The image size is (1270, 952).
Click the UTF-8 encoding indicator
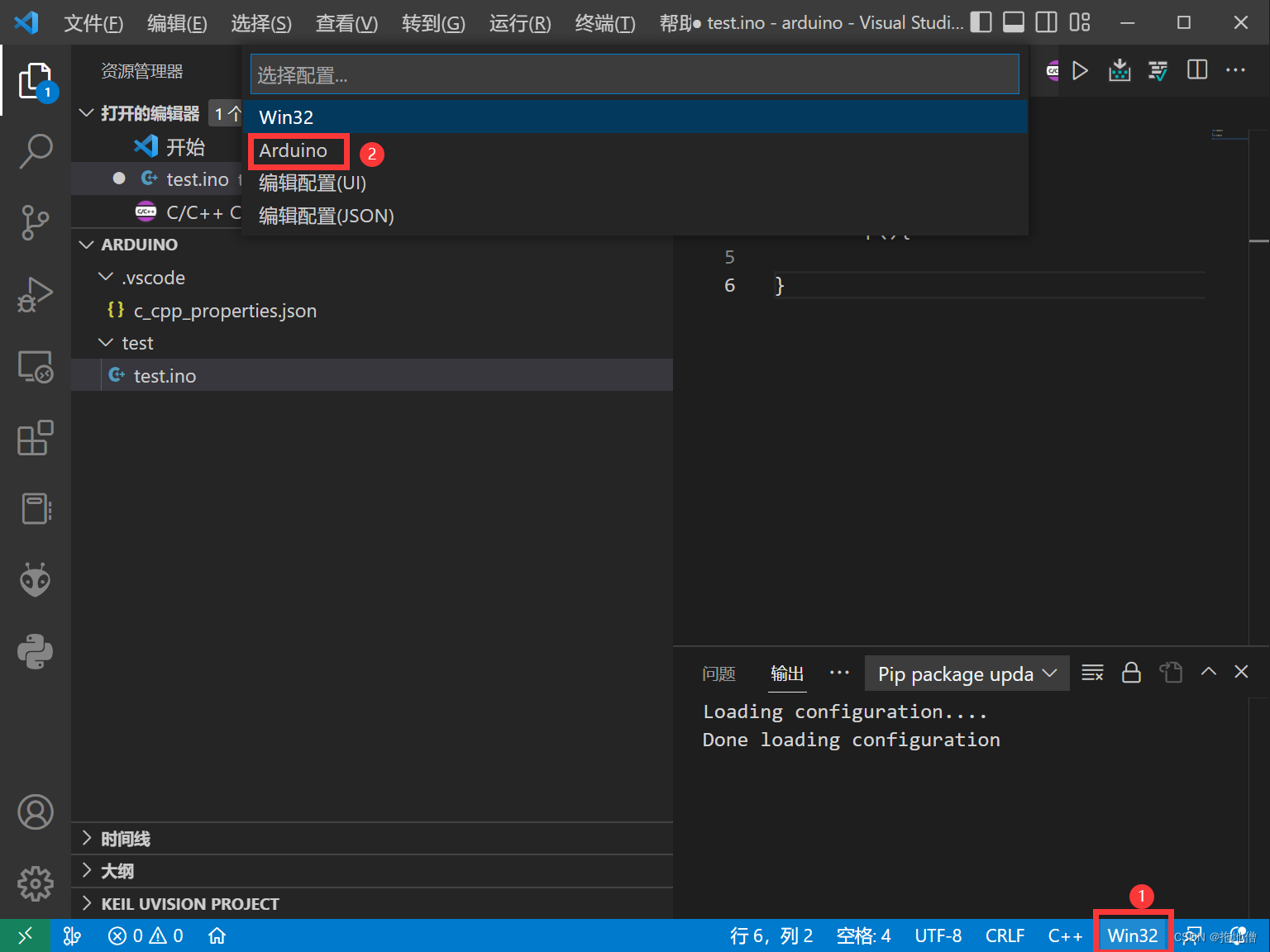pos(938,935)
